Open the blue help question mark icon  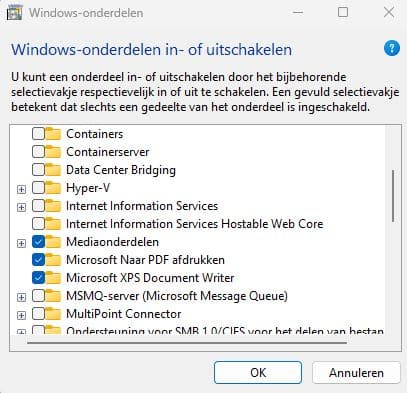coord(392,49)
